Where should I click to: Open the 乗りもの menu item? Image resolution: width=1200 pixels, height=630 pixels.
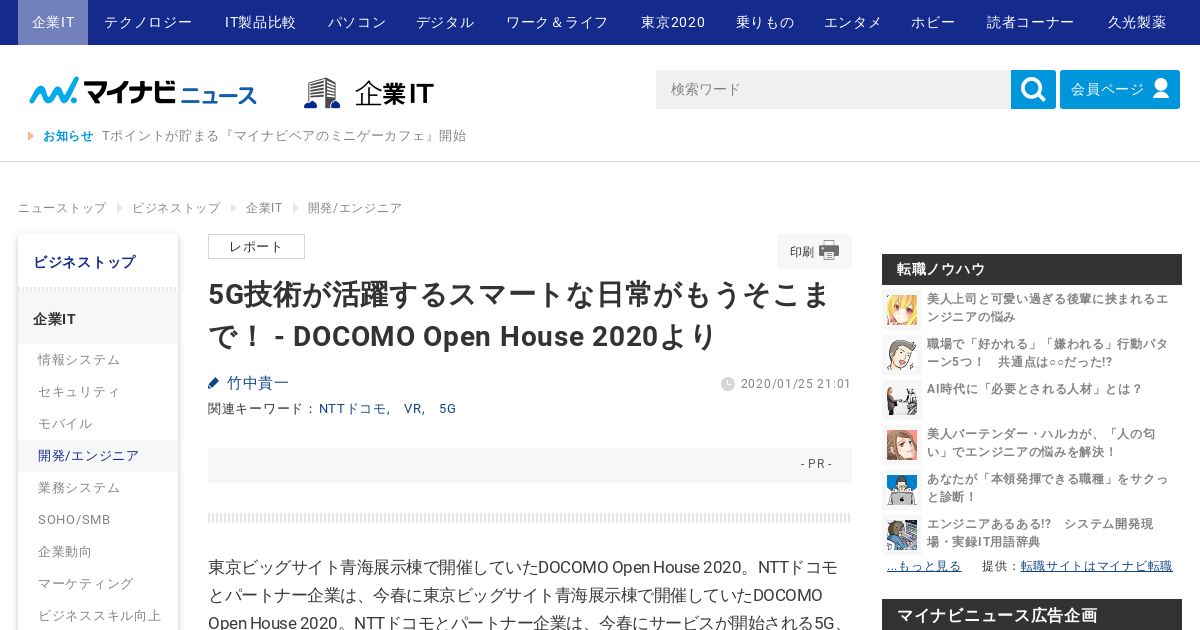click(x=765, y=22)
